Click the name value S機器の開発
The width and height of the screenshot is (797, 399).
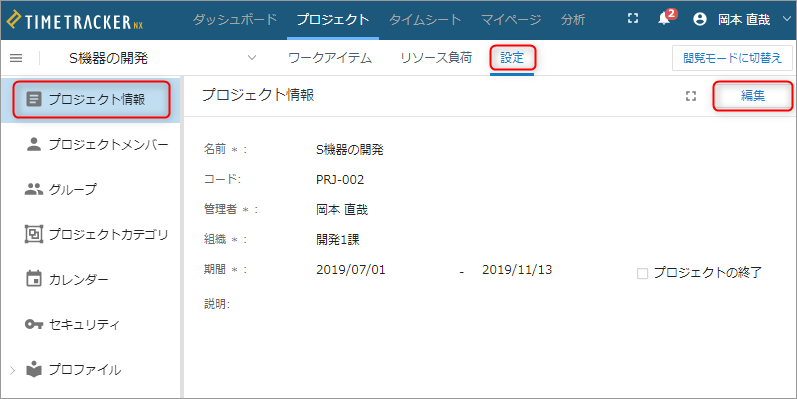click(350, 150)
